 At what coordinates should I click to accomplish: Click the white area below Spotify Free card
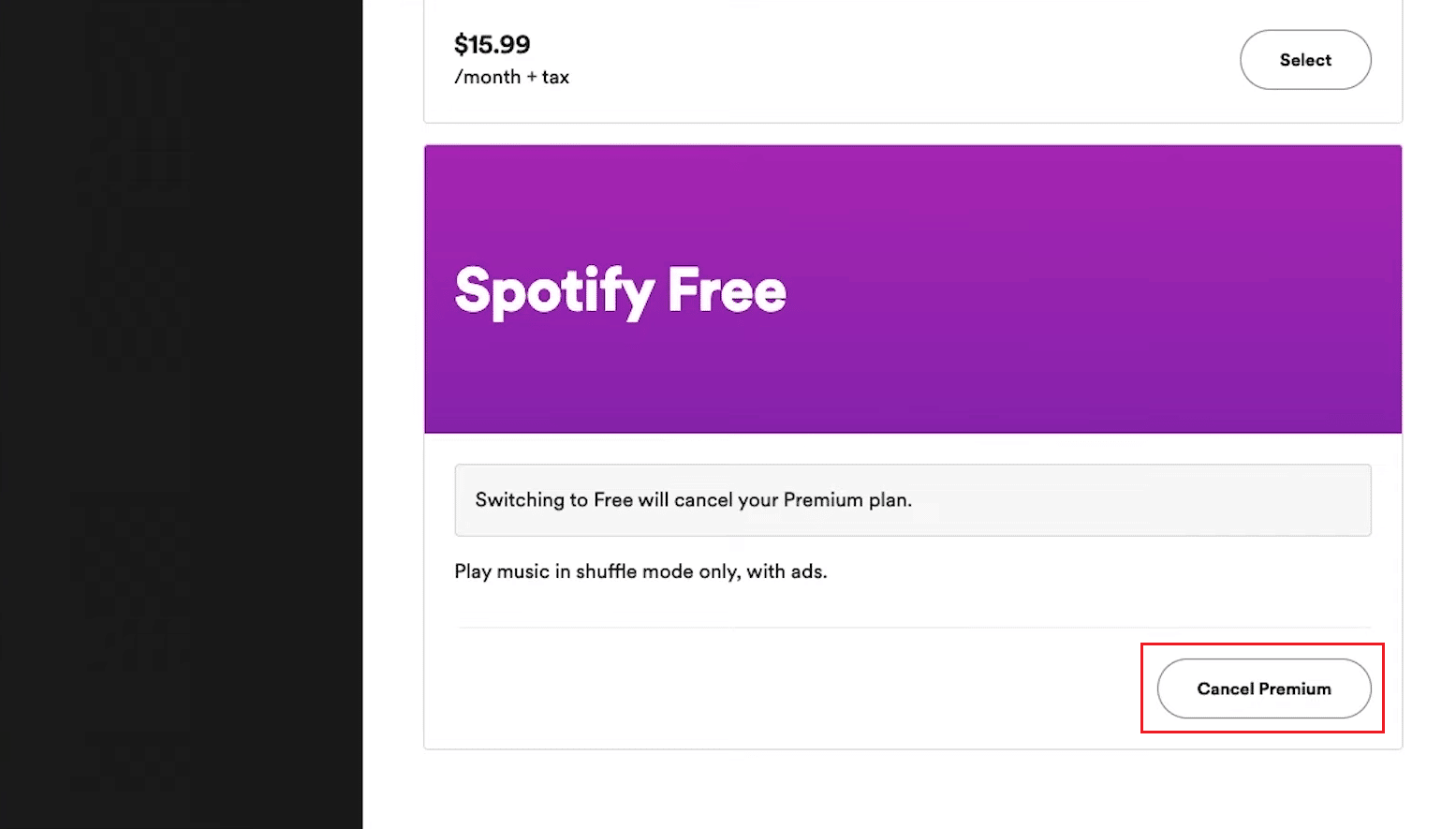(x=913, y=790)
